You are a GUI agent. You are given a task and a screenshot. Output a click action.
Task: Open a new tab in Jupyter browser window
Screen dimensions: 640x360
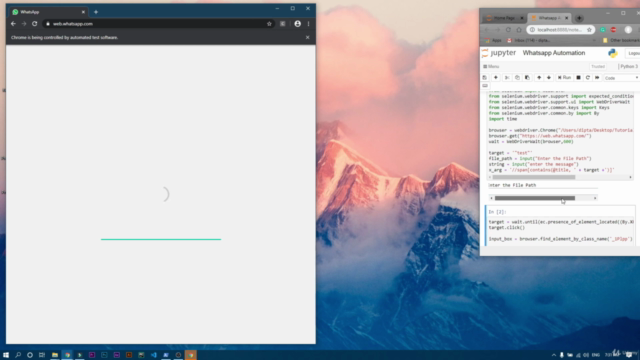tap(579, 18)
